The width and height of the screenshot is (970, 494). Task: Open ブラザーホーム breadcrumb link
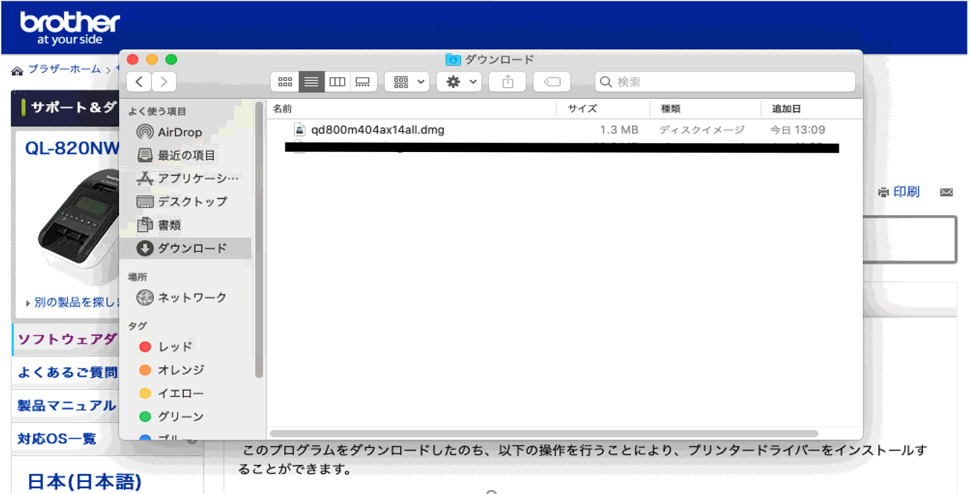point(64,69)
